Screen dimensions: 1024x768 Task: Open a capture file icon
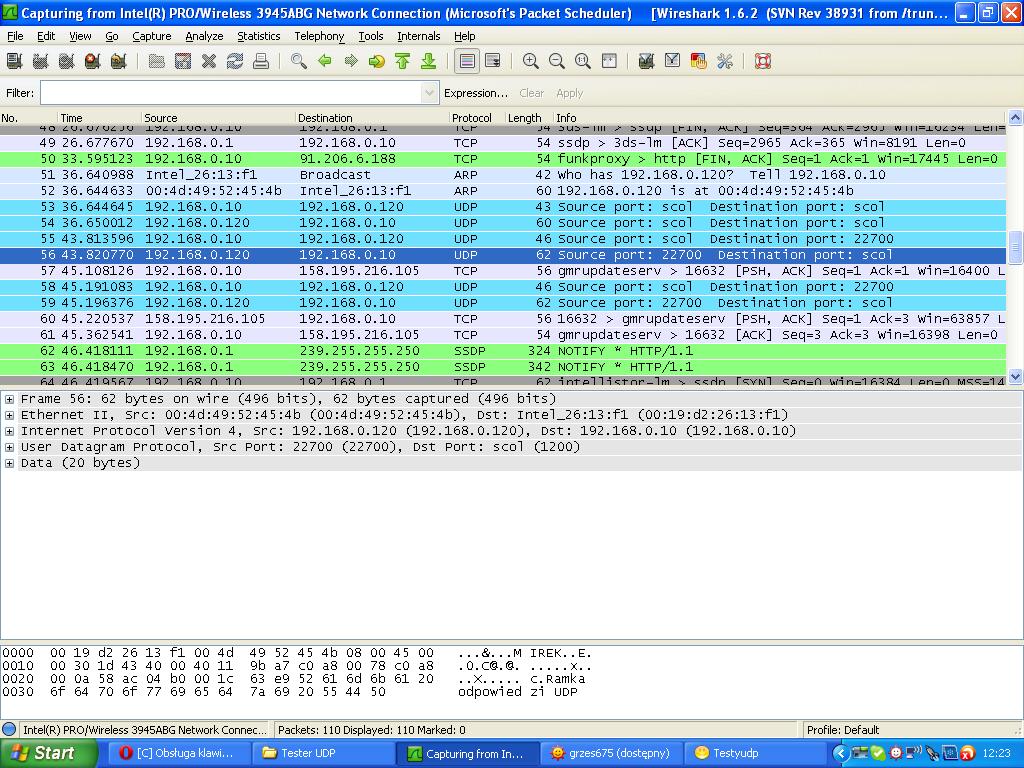[157, 61]
